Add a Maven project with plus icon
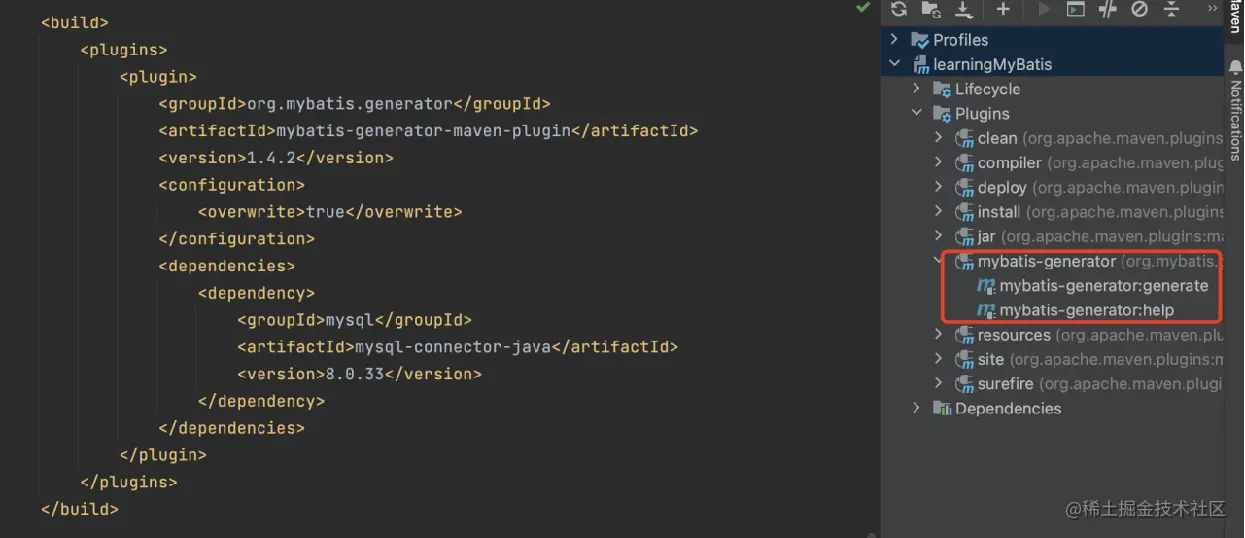 pos(1003,9)
